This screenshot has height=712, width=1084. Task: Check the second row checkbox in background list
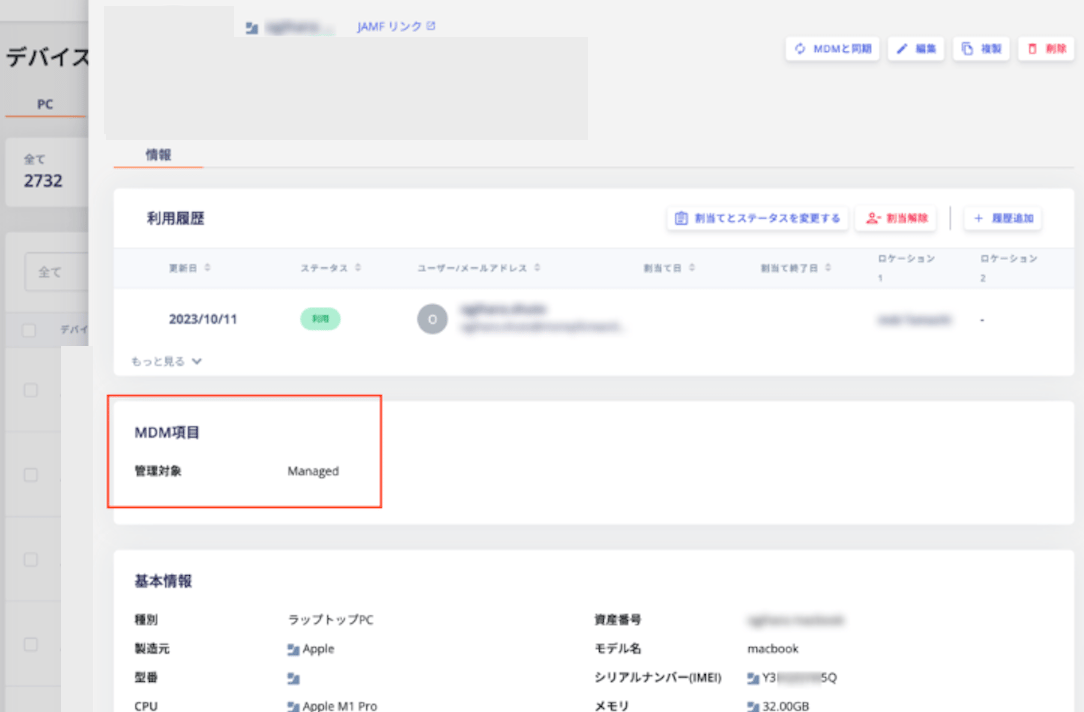point(30,475)
